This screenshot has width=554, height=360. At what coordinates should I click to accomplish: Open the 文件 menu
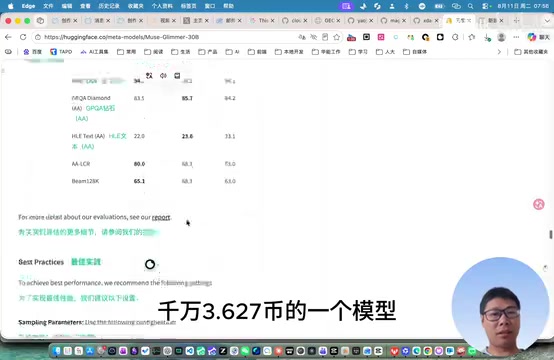pyautogui.click(x=48, y=6)
